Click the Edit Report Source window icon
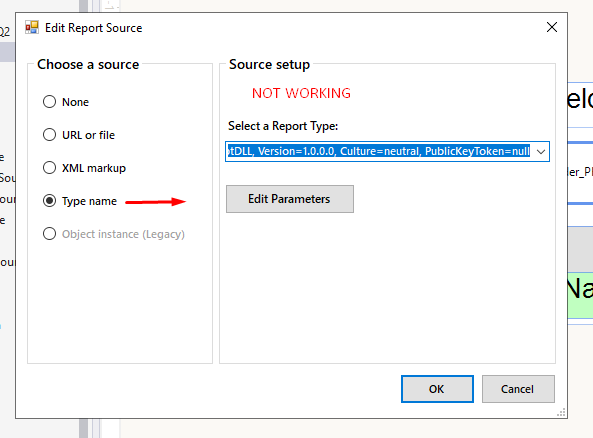This screenshot has height=438, width=593. click(32, 28)
